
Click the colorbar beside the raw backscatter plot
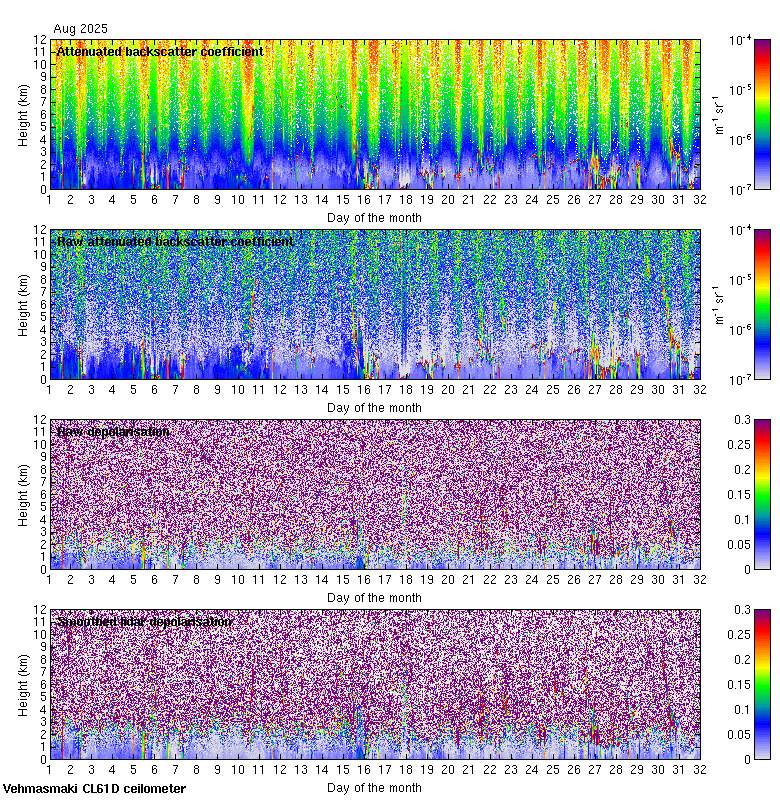763,304
